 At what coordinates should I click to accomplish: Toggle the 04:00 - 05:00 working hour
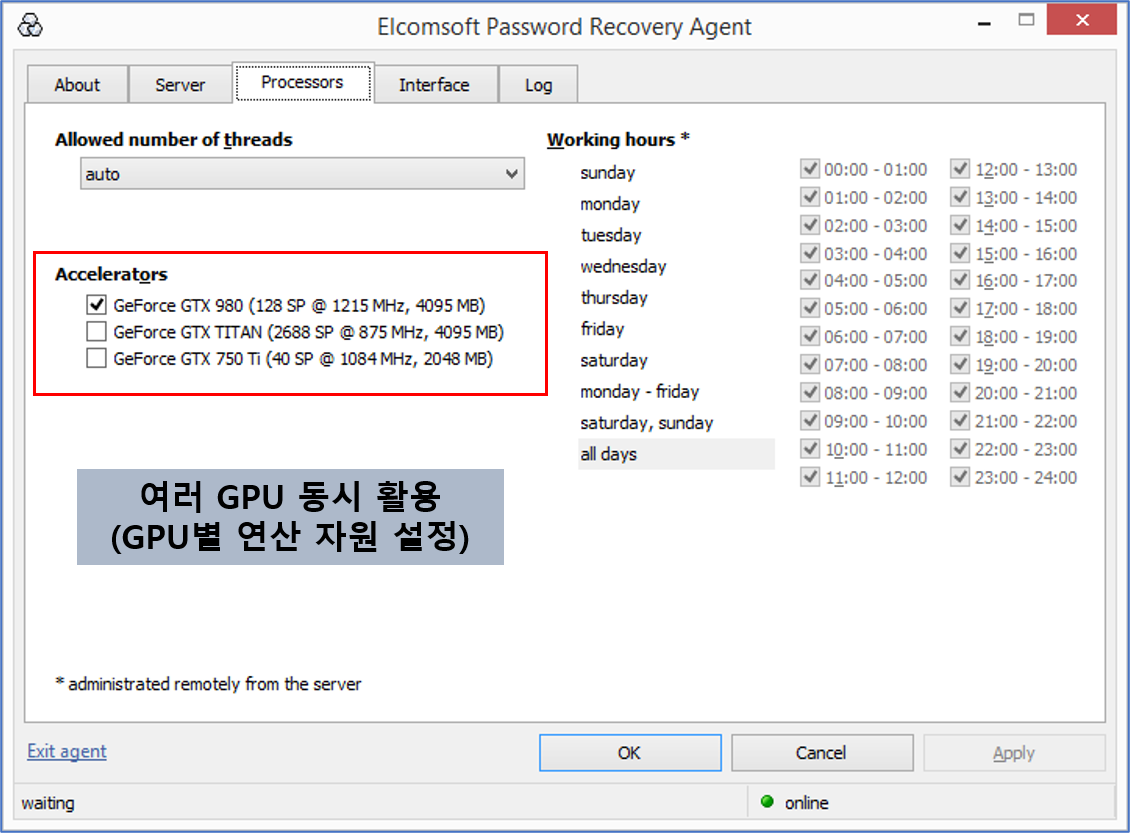tap(810, 280)
